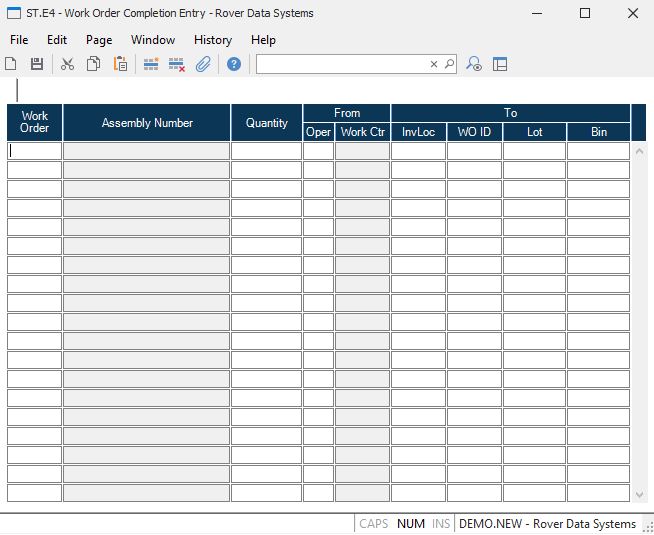The image size is (654, 535).
Task: Open attachments with the paperclip icon
Action: pyautogui.click(x=203, y=64)
